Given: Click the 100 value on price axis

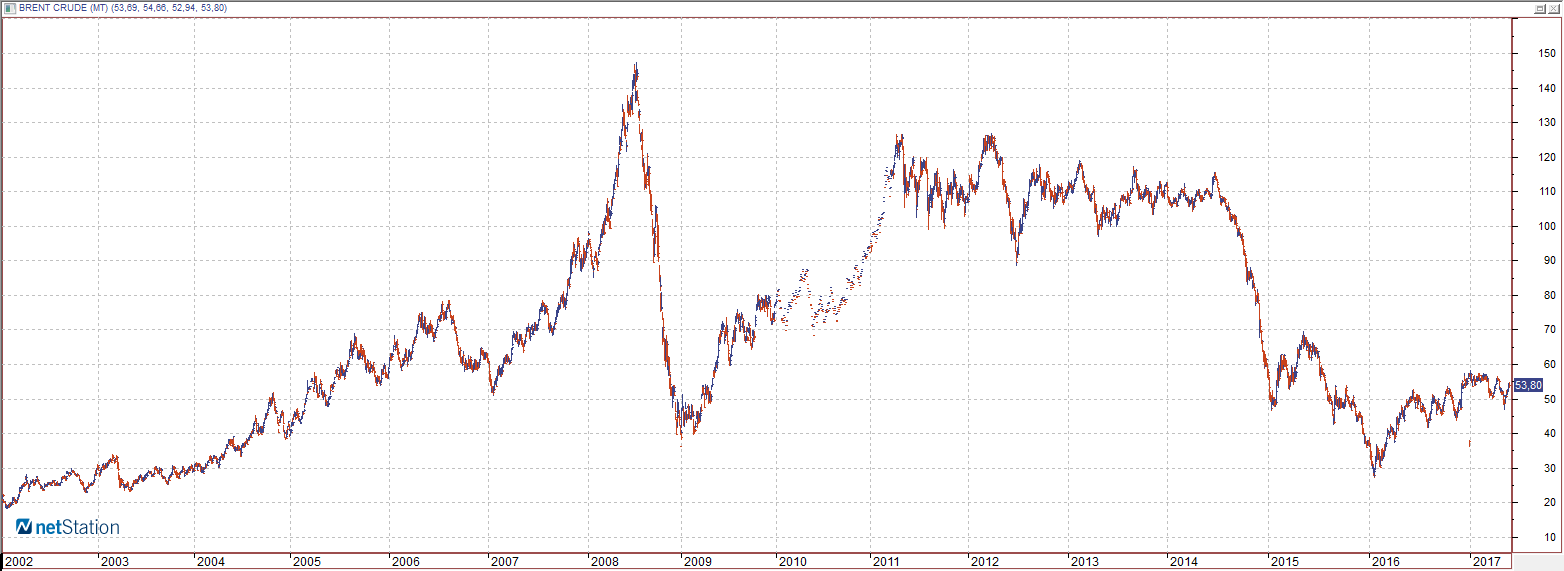Looking at the screenshot, I should coord(1546,226).
